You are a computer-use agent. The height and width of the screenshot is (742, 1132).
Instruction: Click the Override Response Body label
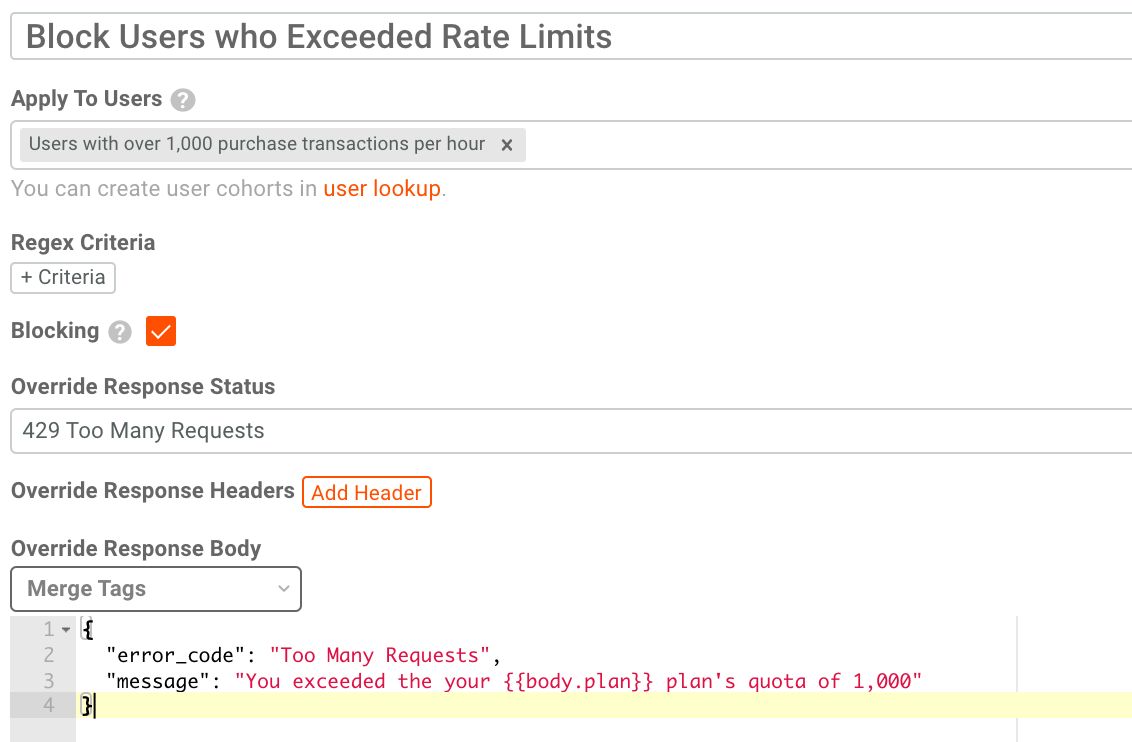(x=136, y=549)
